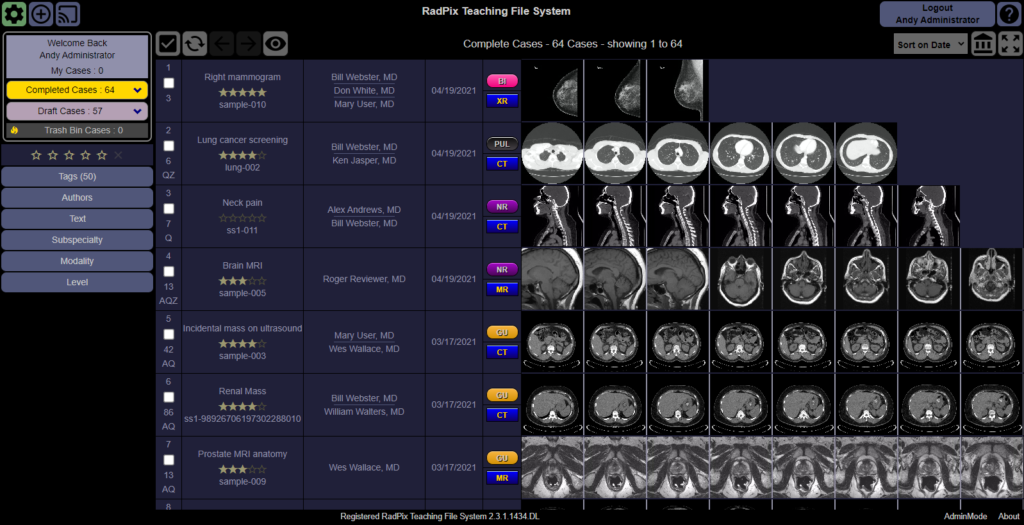Open first Neck pain sagittal CT thumbnail
1024x525 pixels.
(552, 216)
